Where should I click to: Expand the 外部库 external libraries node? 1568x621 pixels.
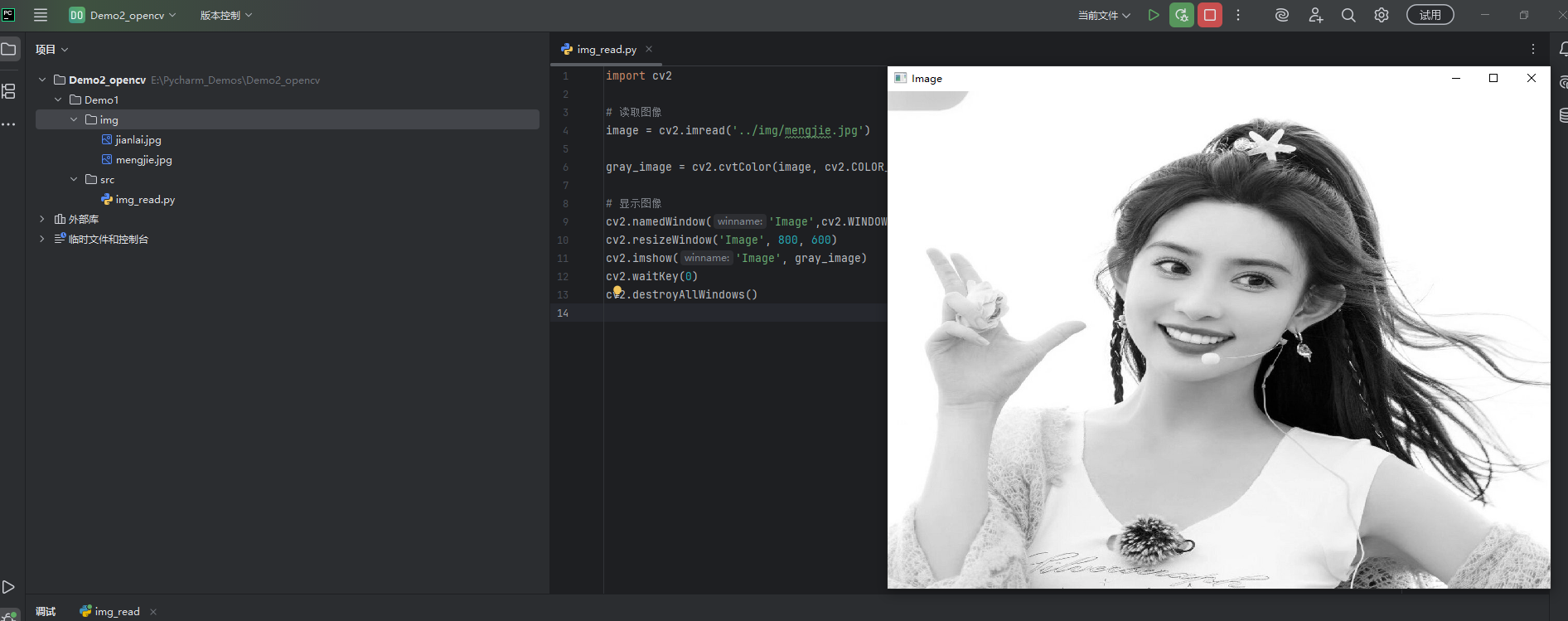[x=42, y=219]
